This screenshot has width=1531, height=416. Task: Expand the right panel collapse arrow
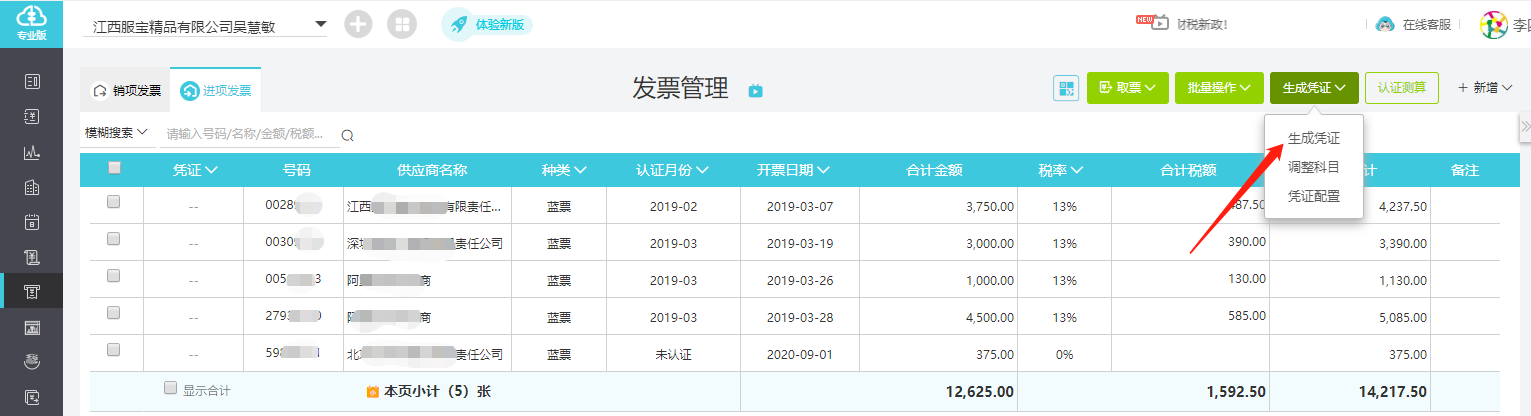click(1524, 125)
